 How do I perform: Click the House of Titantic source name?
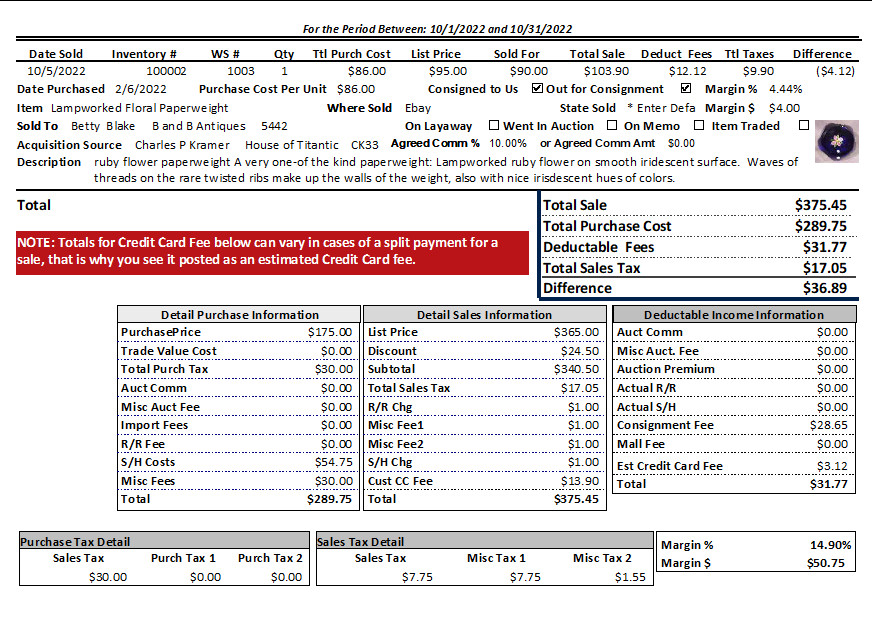292,145
